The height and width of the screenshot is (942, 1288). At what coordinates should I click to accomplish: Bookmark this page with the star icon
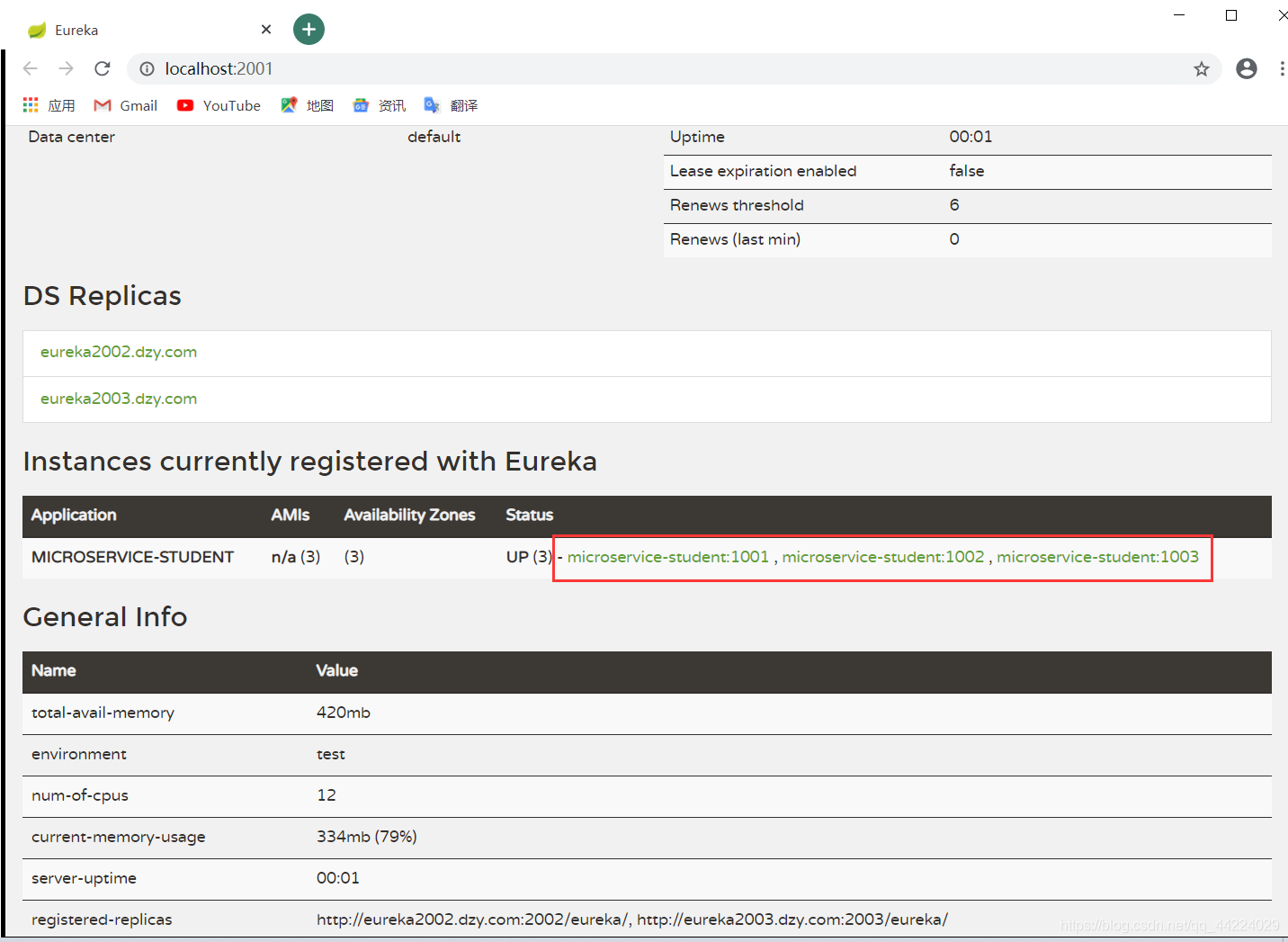pyautogui.click(x=1202, y=69)
